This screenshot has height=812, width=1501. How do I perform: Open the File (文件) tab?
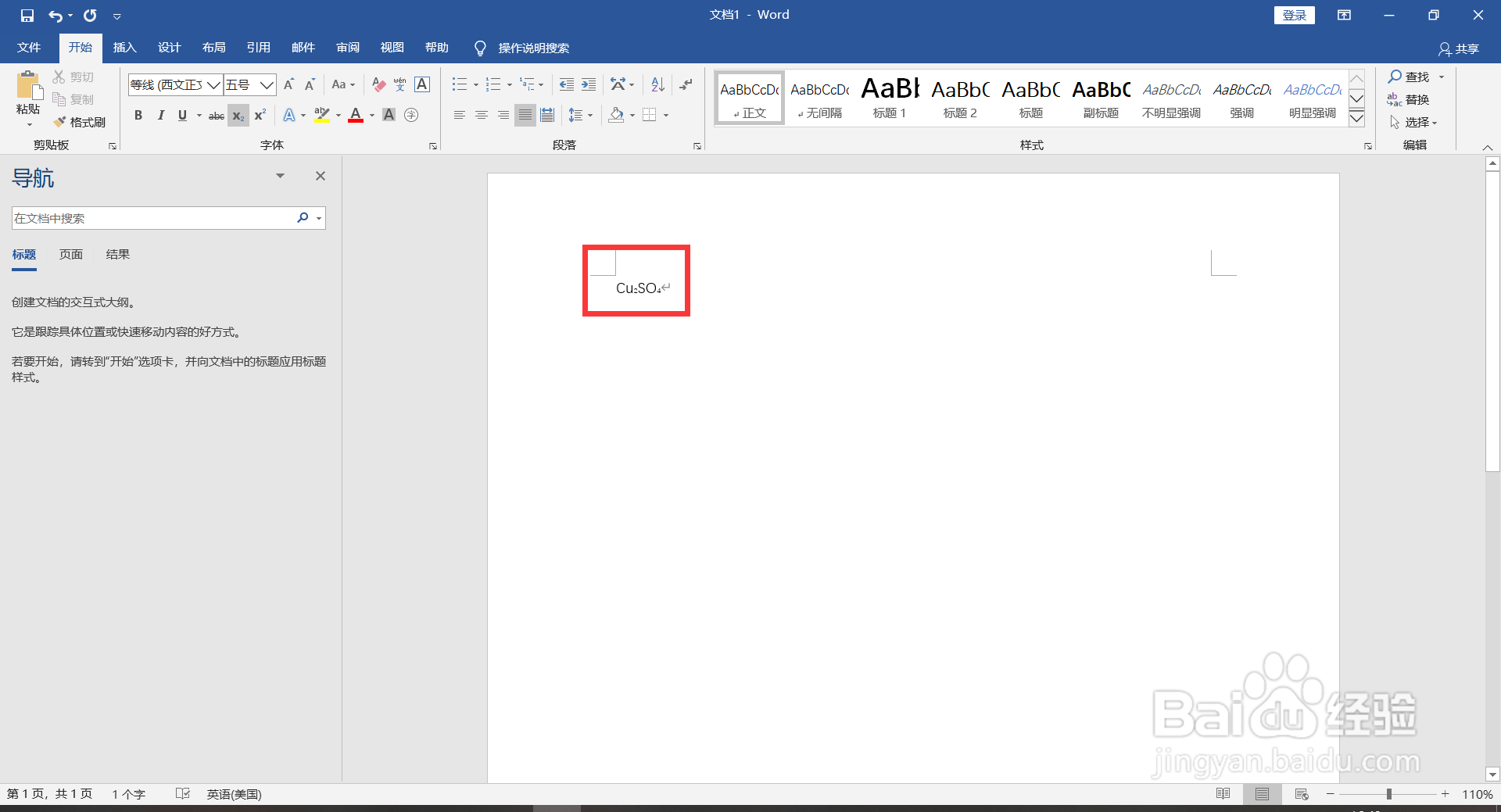[x=29, y=48]
